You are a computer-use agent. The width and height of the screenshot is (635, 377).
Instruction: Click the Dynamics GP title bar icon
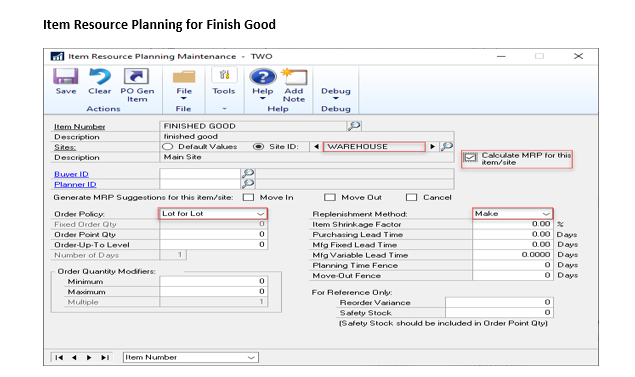click(57, 56)
